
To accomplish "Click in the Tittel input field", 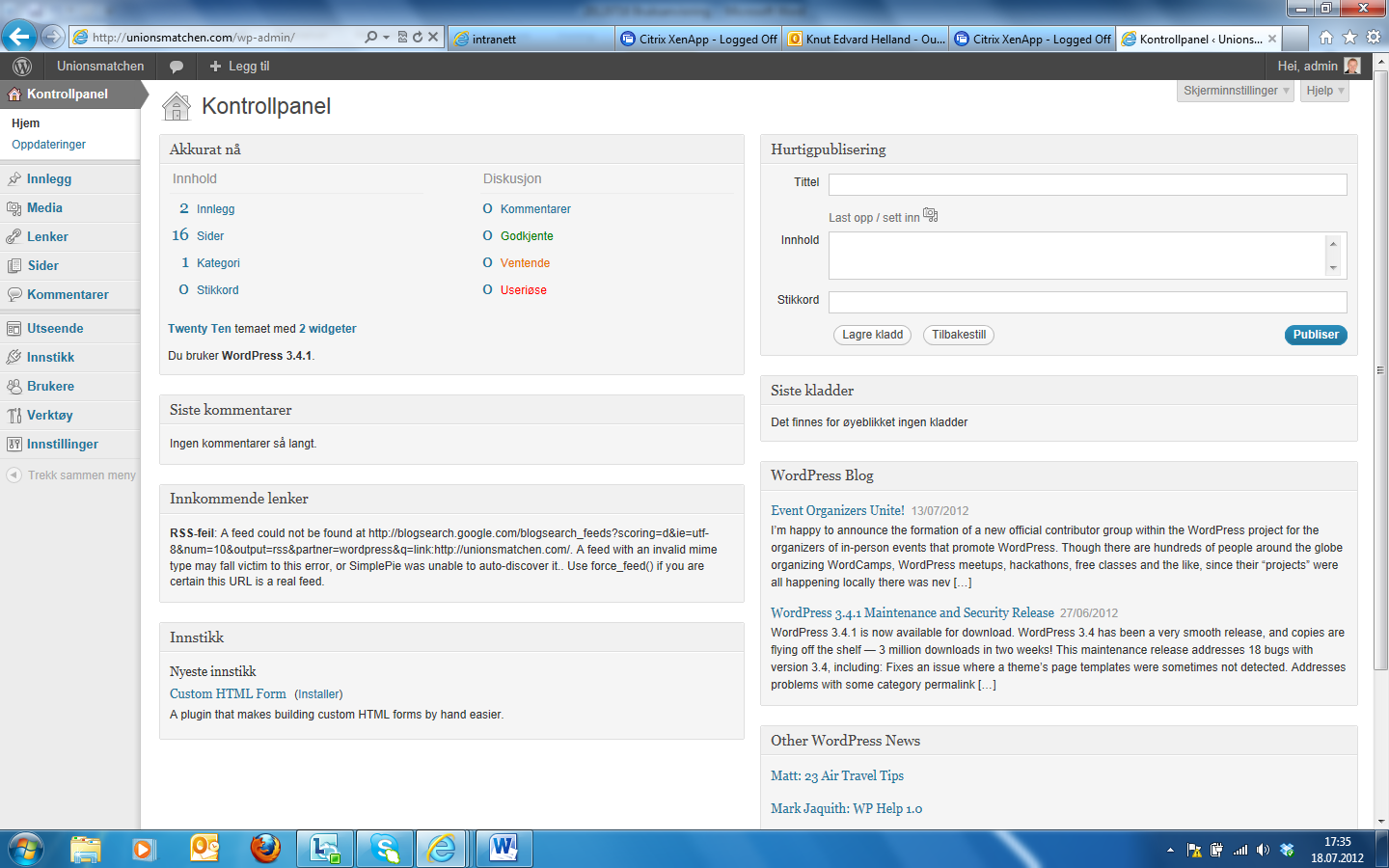I will tap(1088, 185).
